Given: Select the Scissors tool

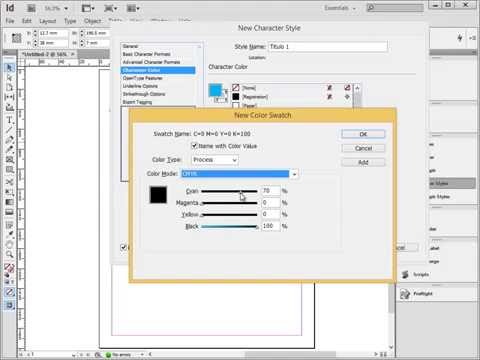Looking at the screenshot, I should [9, 182].
